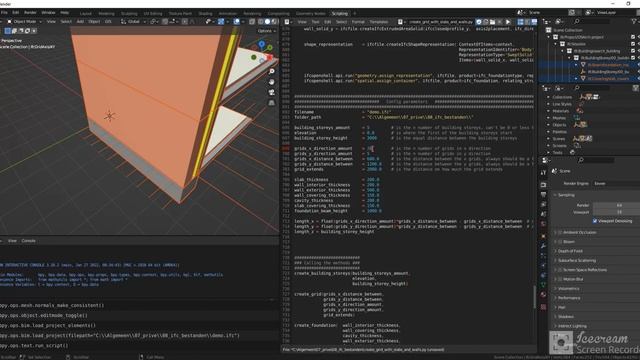The width and height of the screenshot is (640, 360).
Task: Open viewport Options dropdown
Action: 267,31
